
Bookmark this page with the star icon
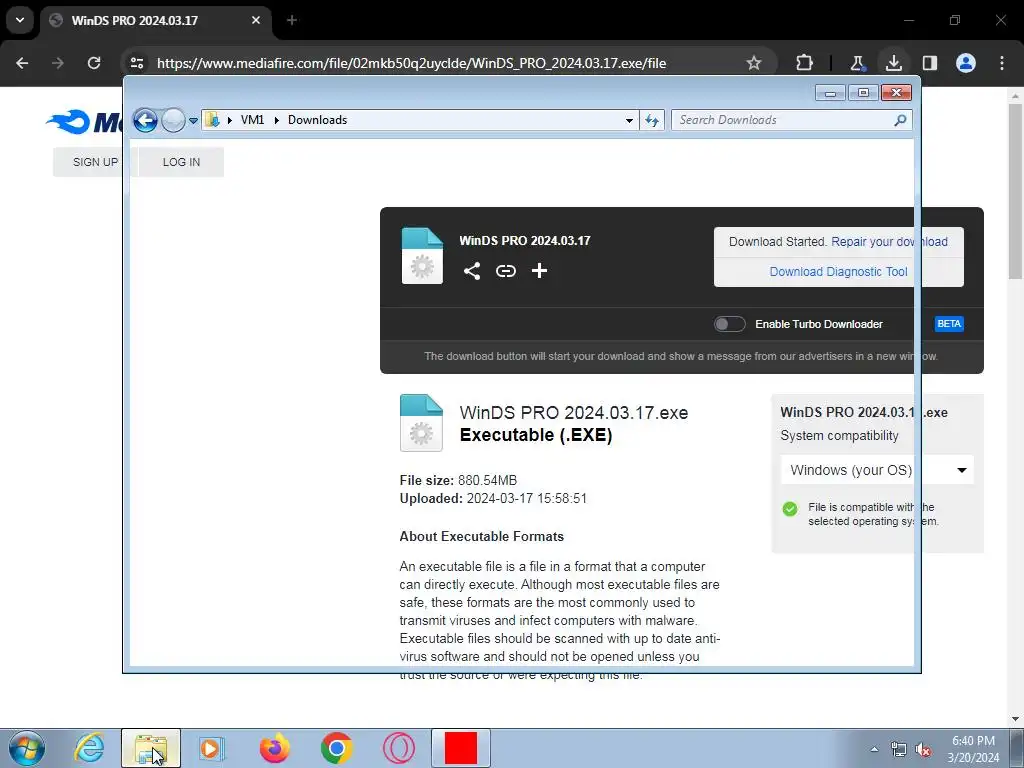click(754, 63)
